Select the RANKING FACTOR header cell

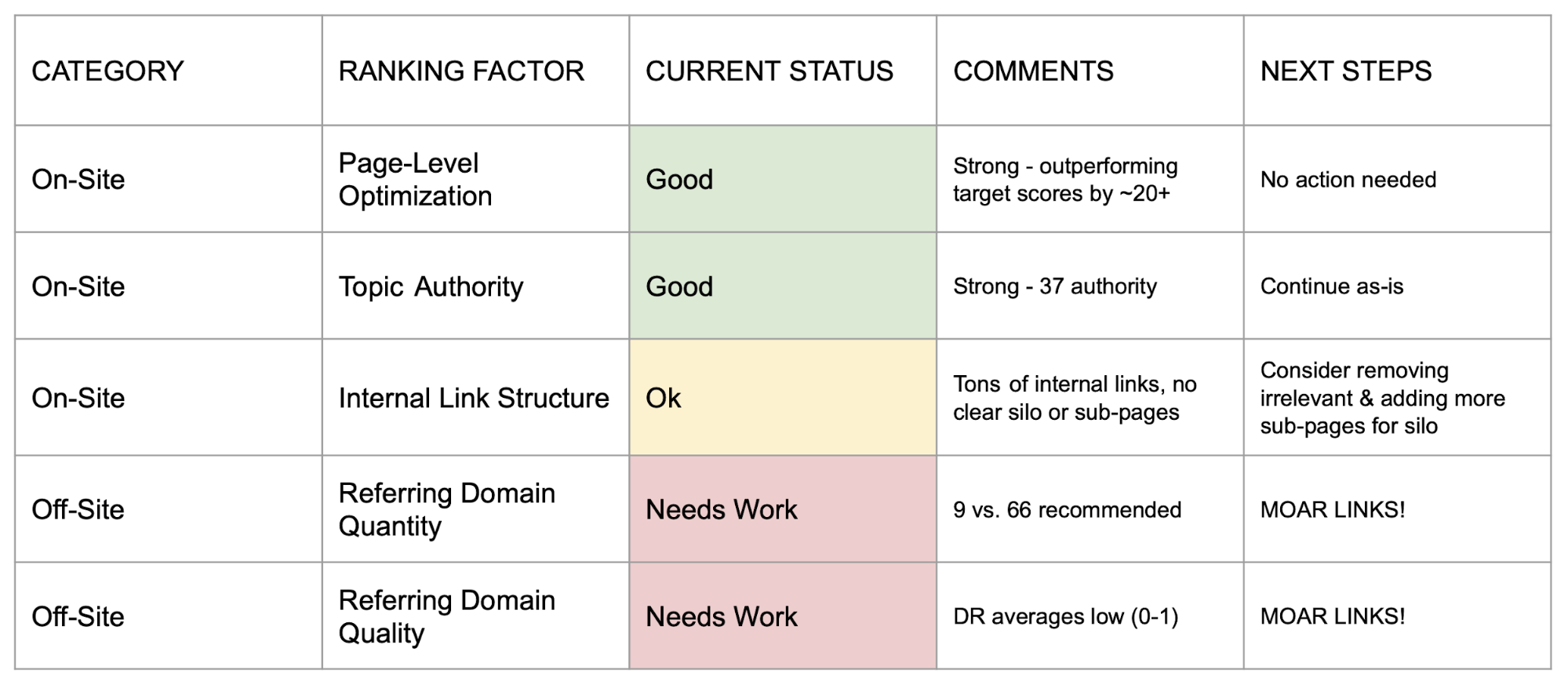[461, 71]
